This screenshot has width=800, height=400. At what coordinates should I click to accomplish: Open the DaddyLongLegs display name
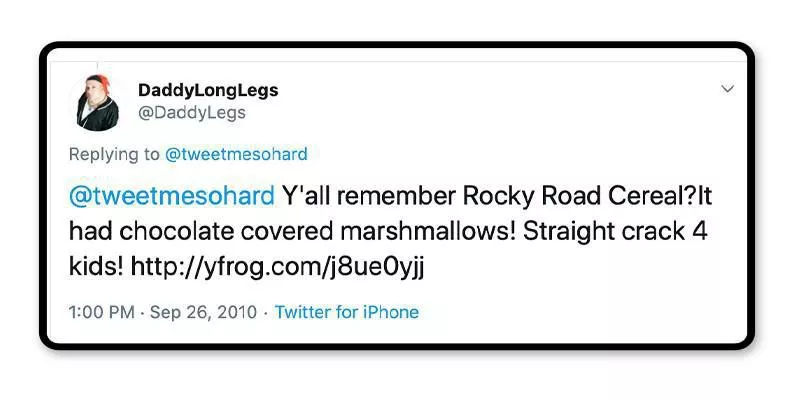(x=208, y=90)
